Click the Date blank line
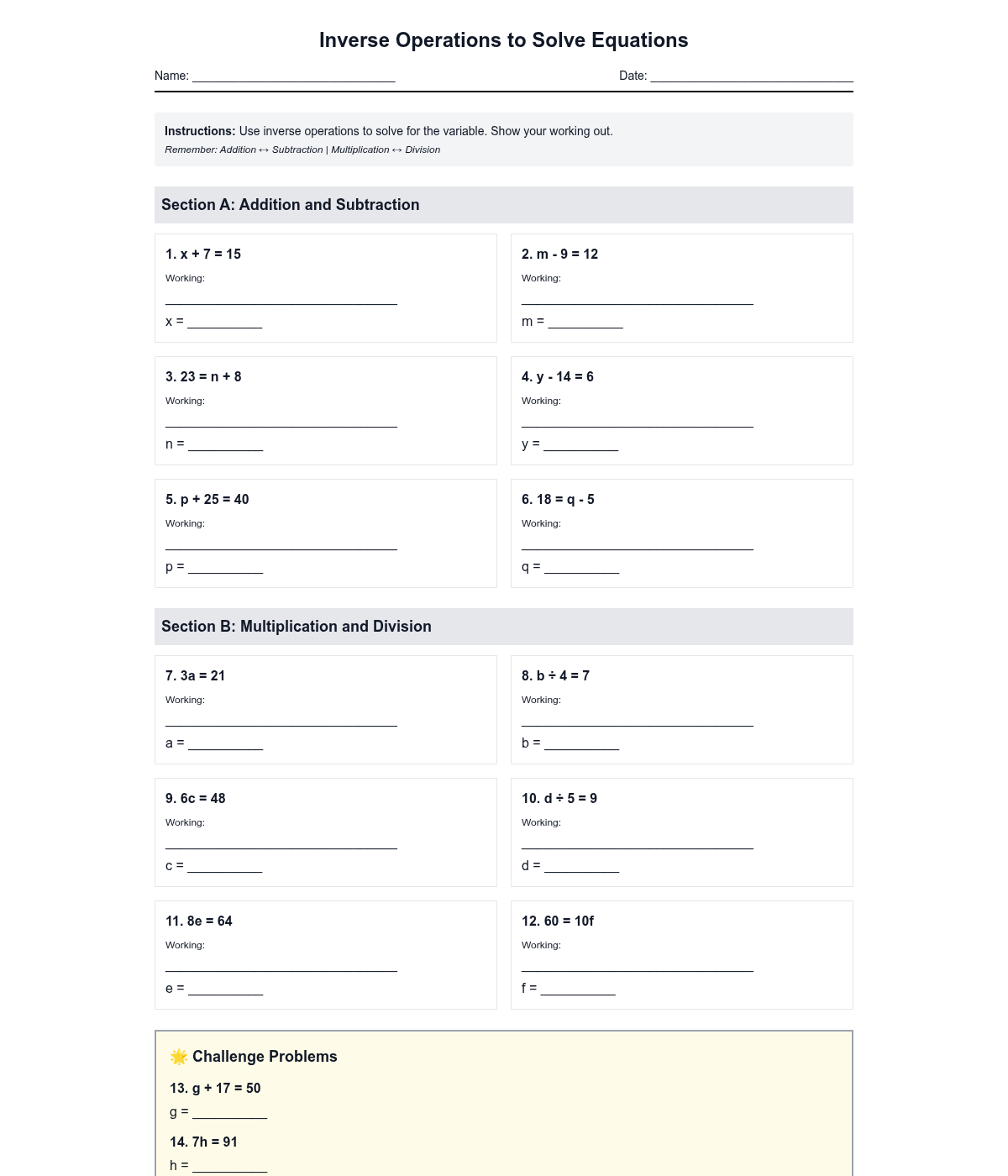The image size is (1008, 1176). [751, 76]
